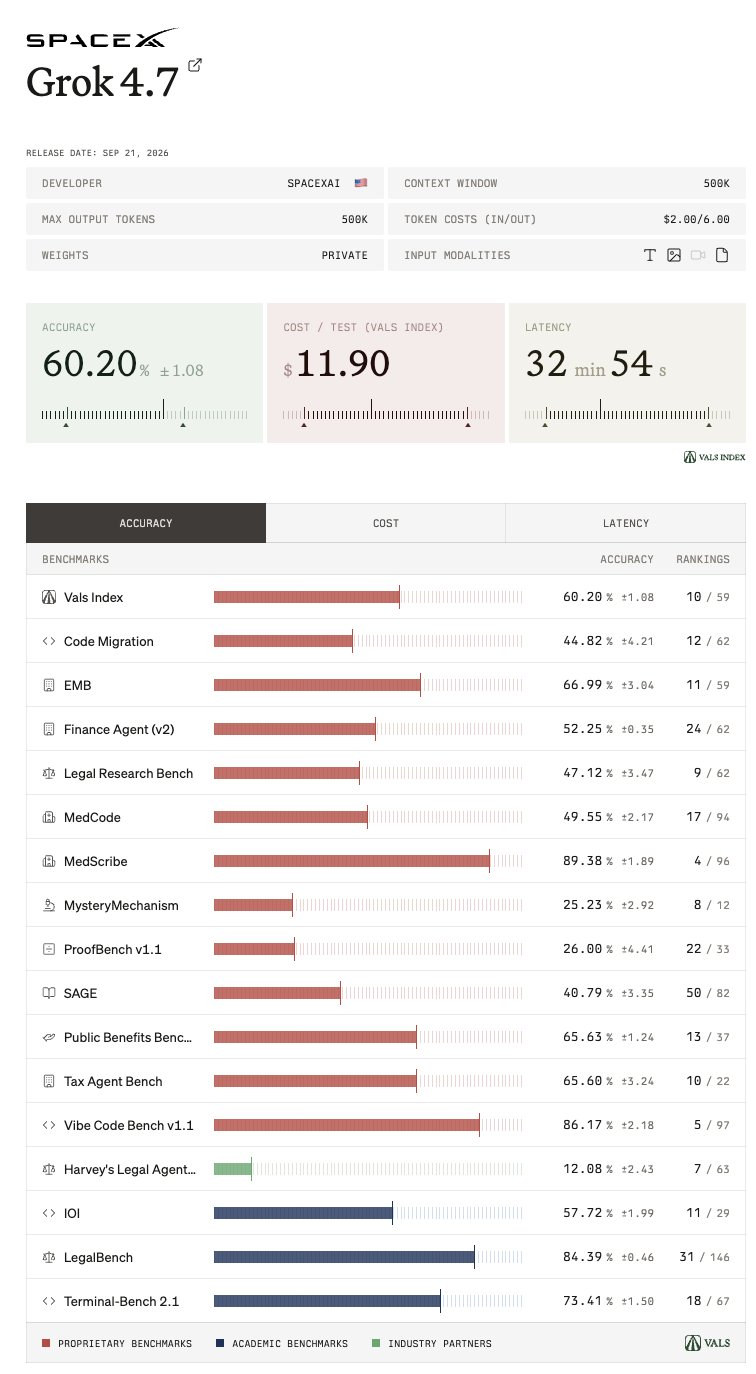Click the icon beside Public Benefits Bench

pyautogui.click(x=49, y=1037)
